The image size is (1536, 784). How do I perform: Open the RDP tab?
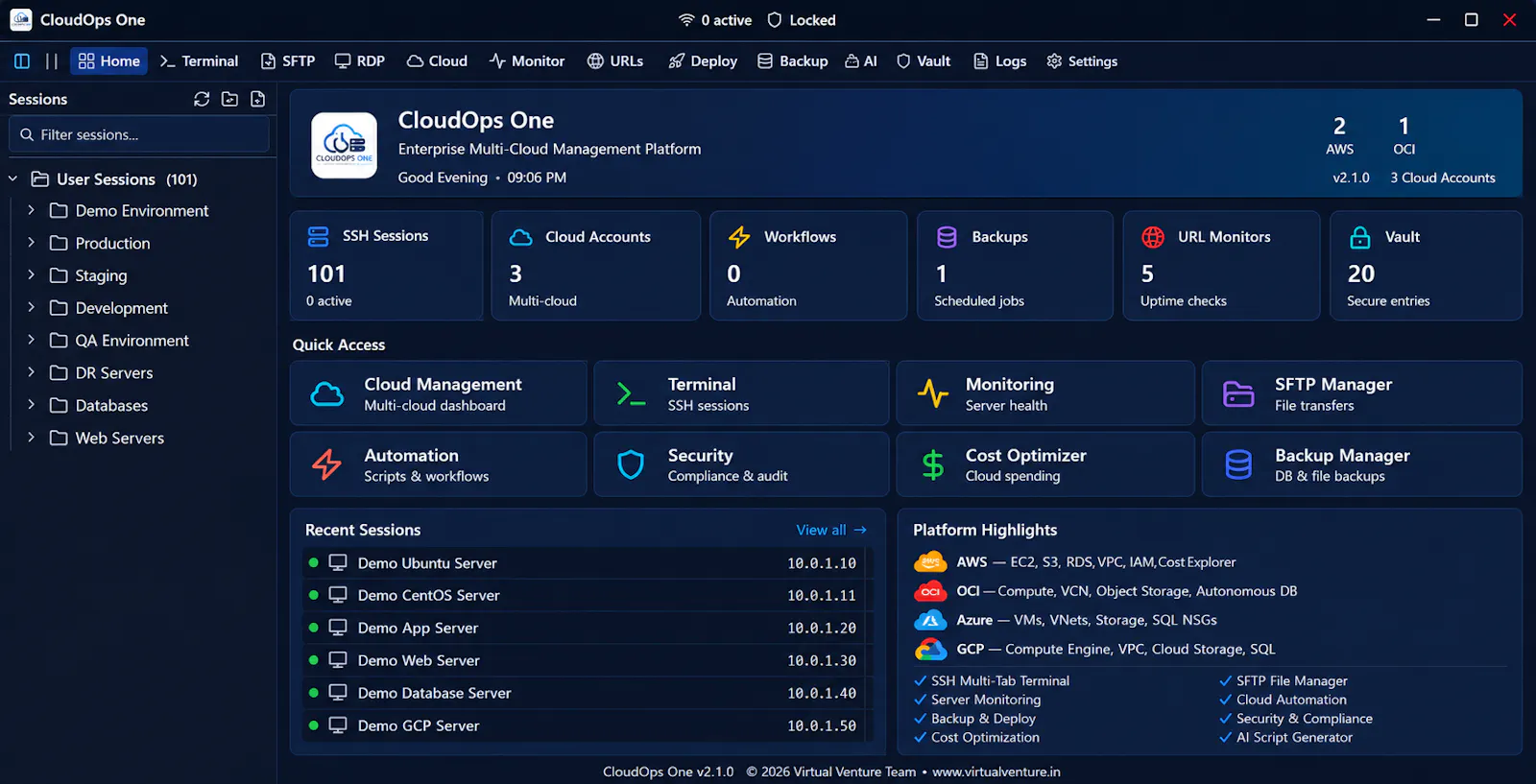360,61
